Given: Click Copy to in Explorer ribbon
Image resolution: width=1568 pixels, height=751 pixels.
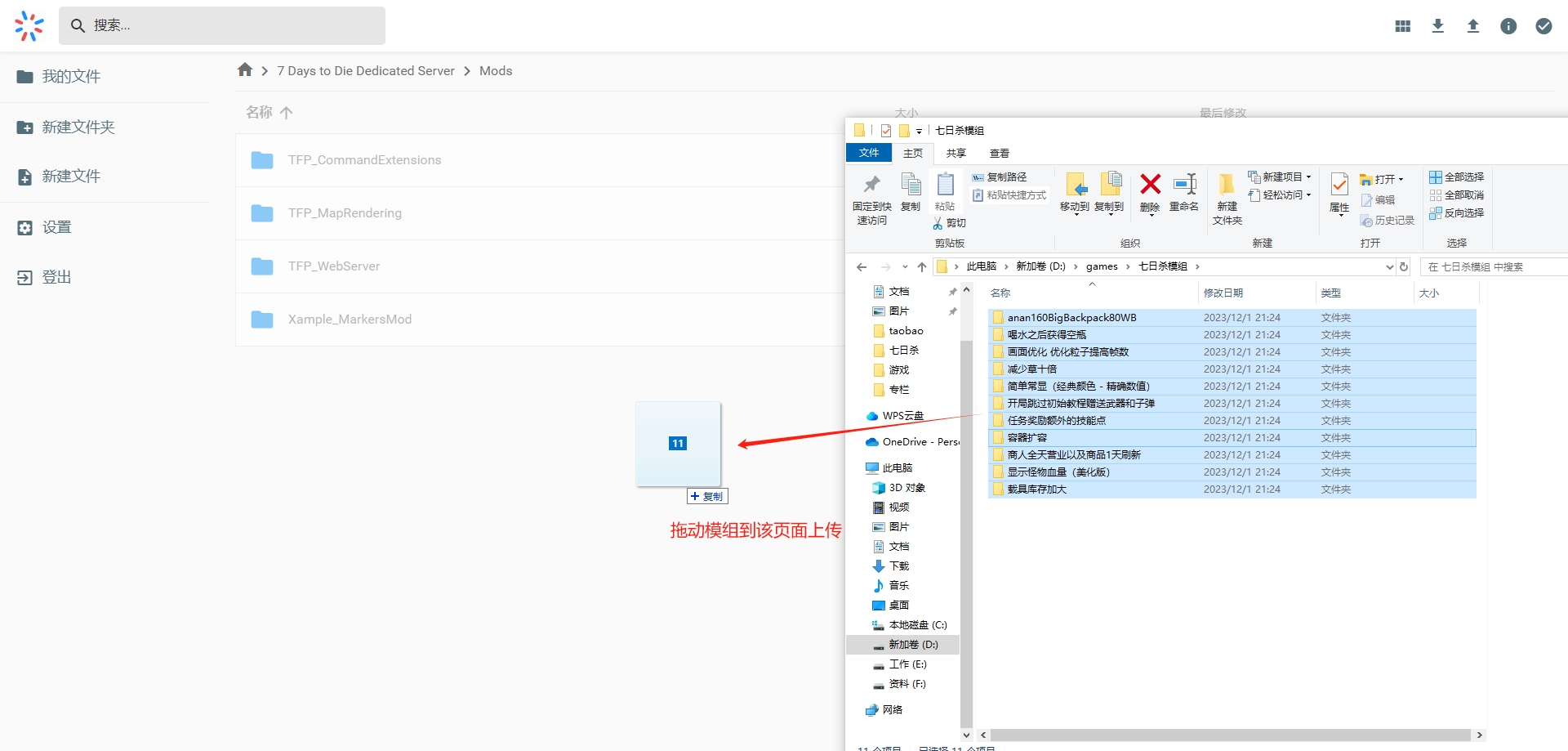Looking at the screenshot, I should [x=1109, y=193].
